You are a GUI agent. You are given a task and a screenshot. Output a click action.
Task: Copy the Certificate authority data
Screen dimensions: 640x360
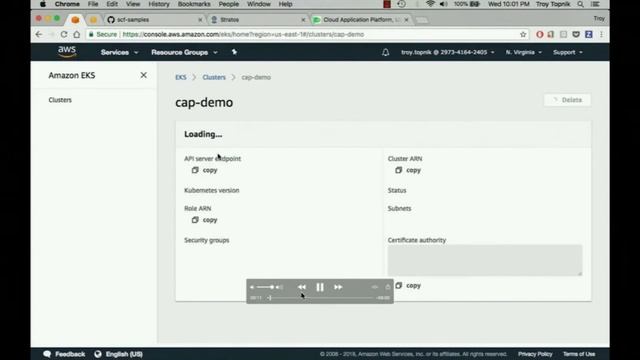coord(408,286)
